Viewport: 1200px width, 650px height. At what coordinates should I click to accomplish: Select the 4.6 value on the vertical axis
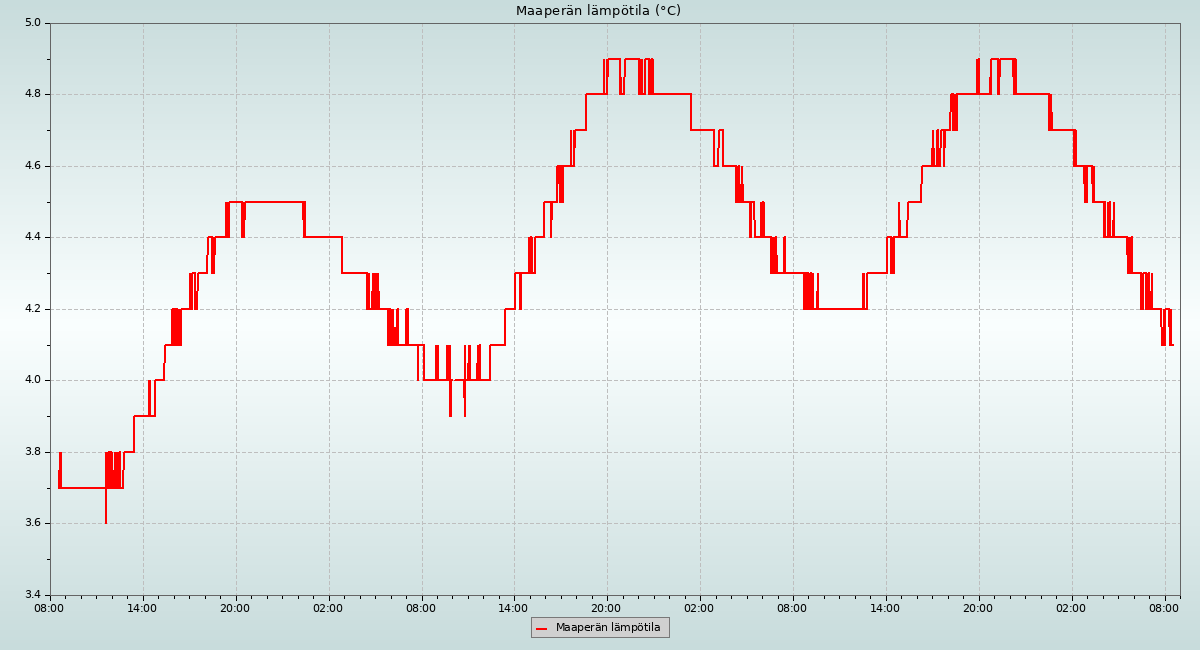tap(33, 166)
